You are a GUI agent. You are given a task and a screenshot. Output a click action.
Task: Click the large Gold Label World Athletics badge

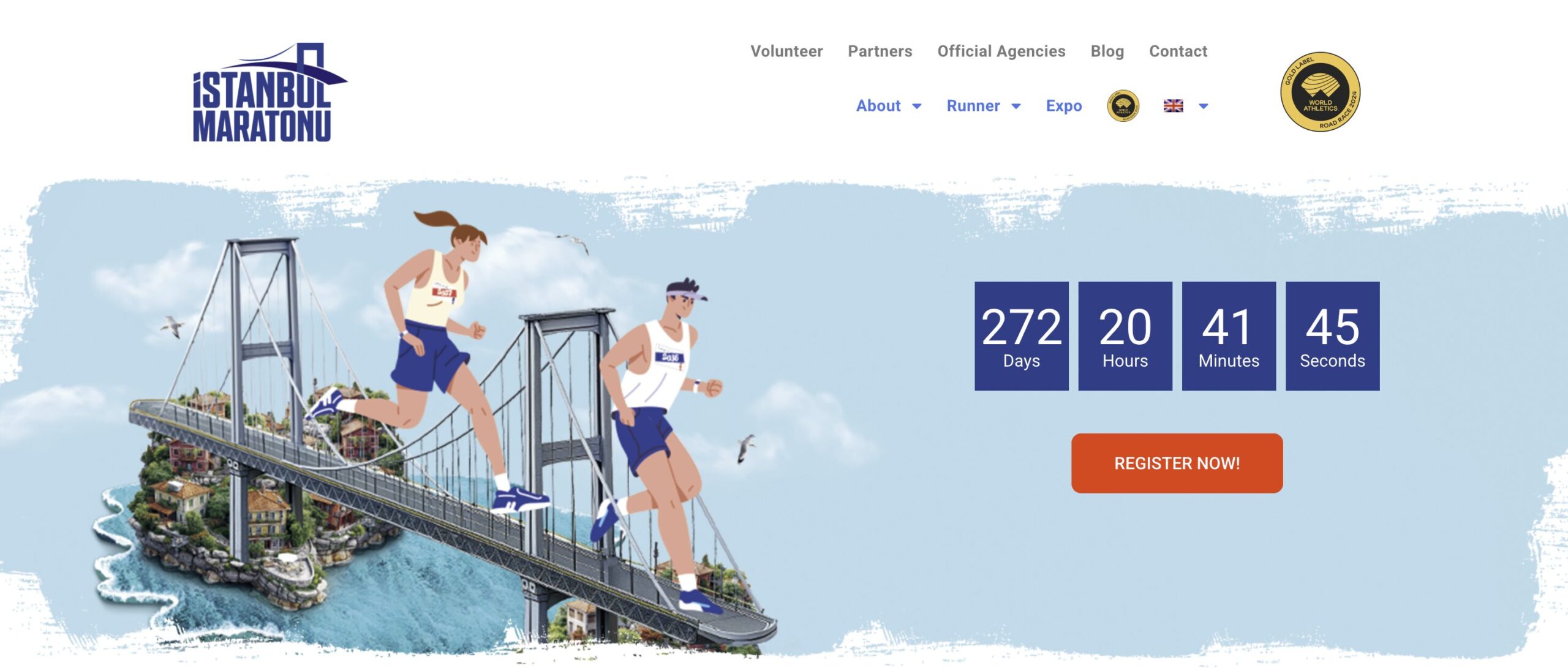1321,92
